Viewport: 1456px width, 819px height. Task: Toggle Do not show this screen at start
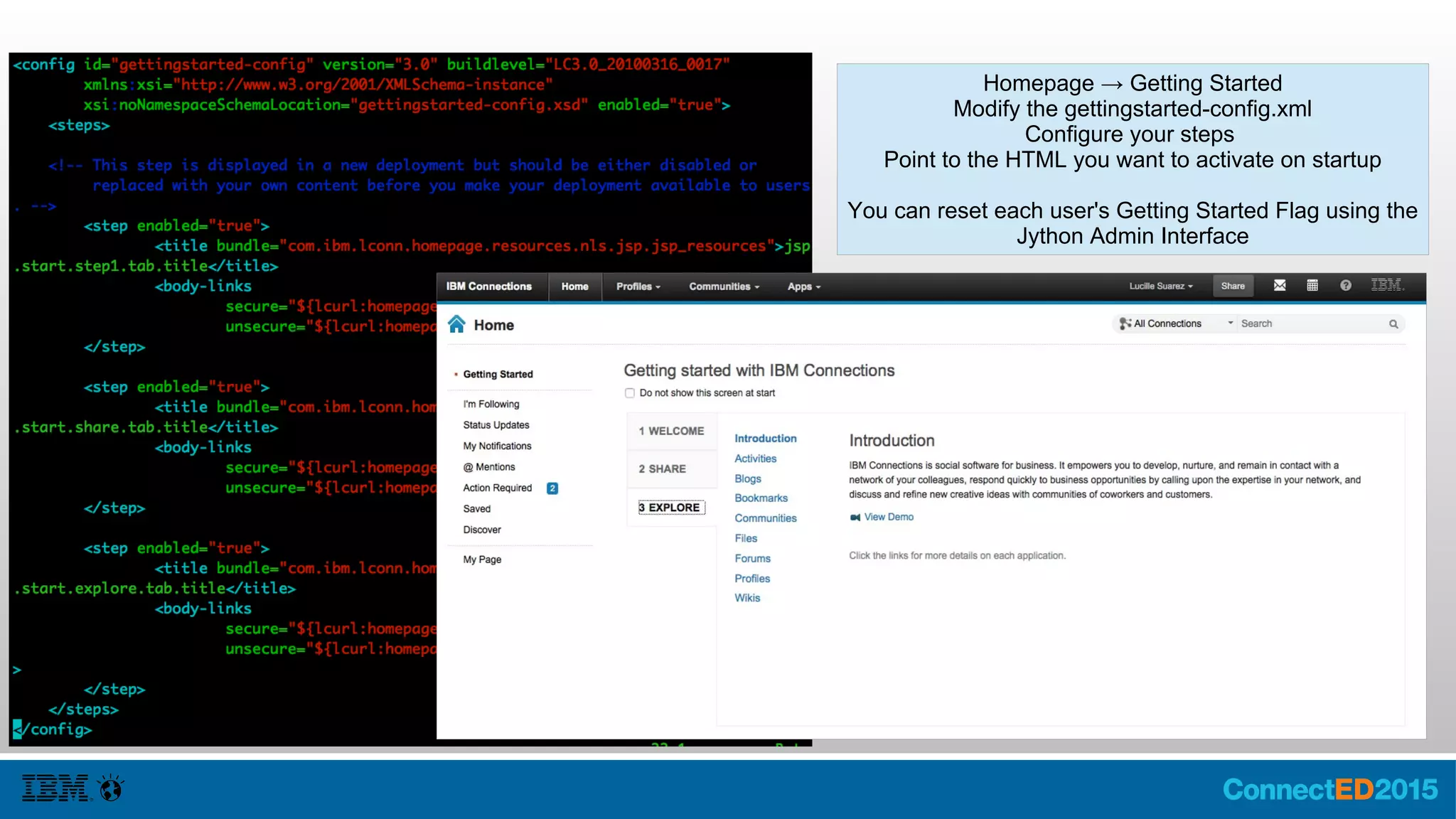coord(629,393)
